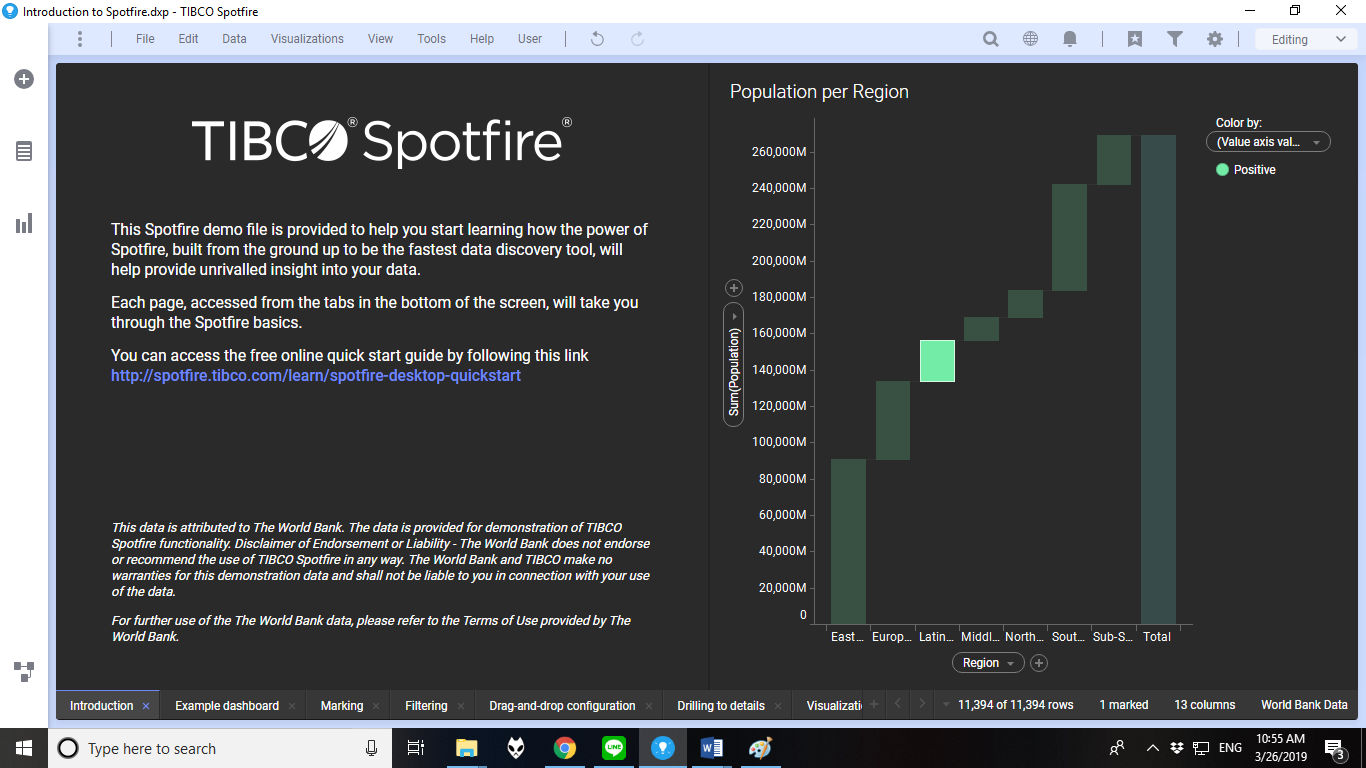Image resolution: width=1366 pixels, height=768 pixels.
Task: Open the Editing mode dropdown
Action: click(x=1306, y=39)
